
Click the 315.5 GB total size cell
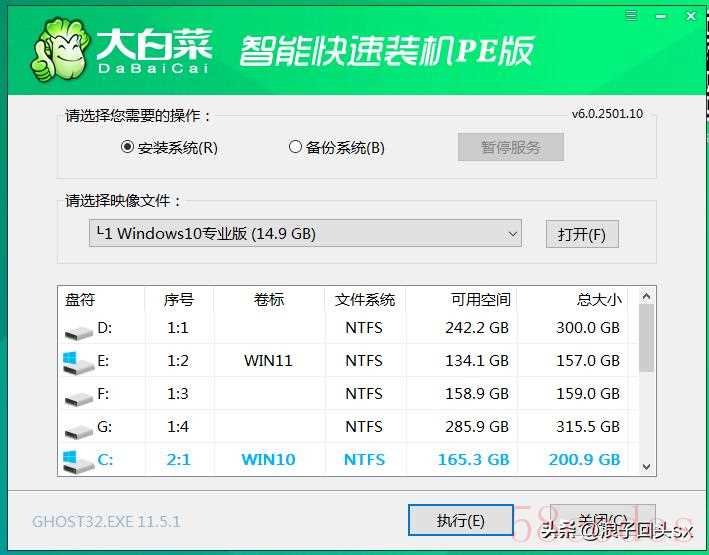(588, 427)
